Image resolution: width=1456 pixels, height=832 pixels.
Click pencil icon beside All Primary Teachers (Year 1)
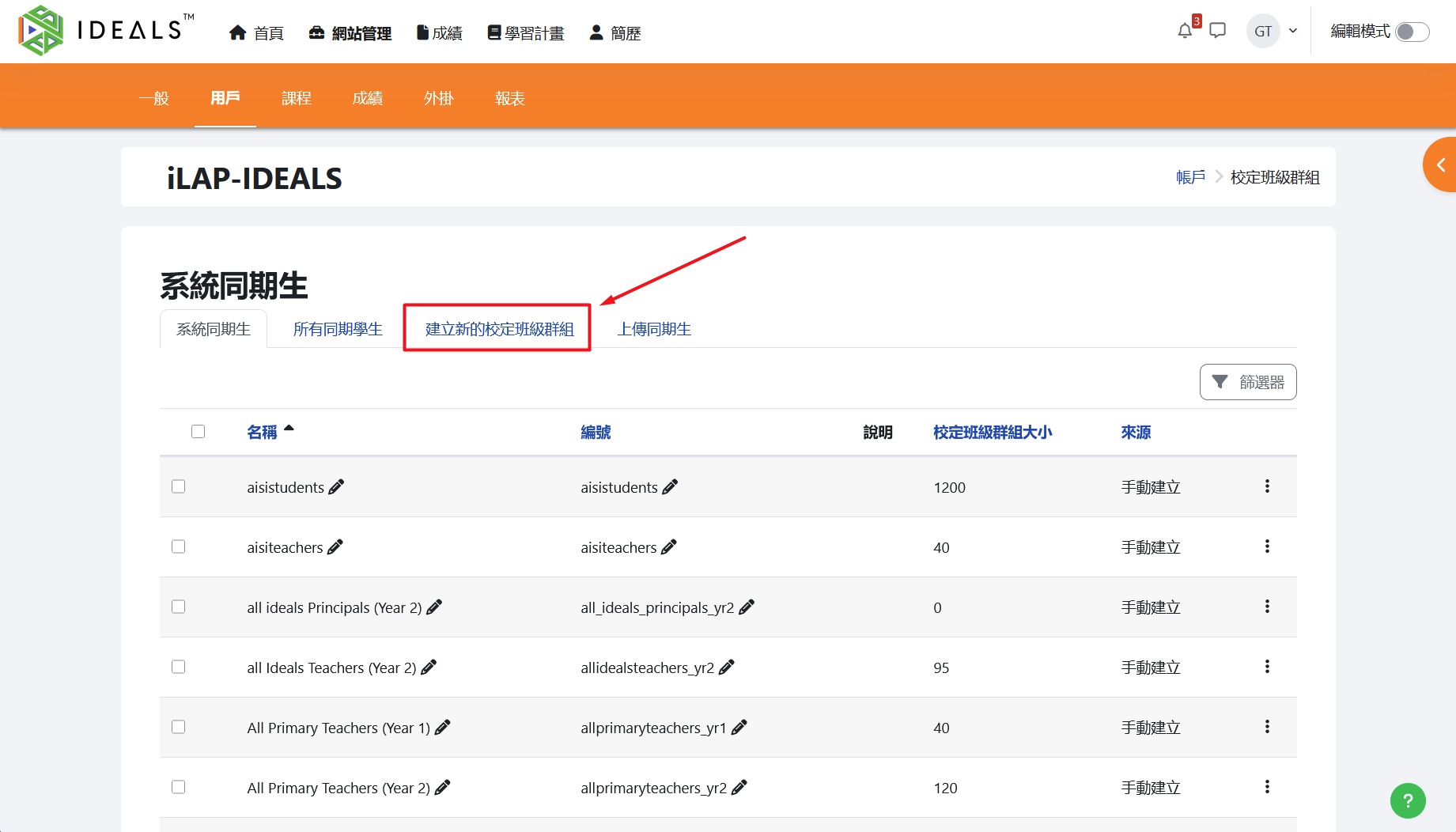(x=443, y=728)
